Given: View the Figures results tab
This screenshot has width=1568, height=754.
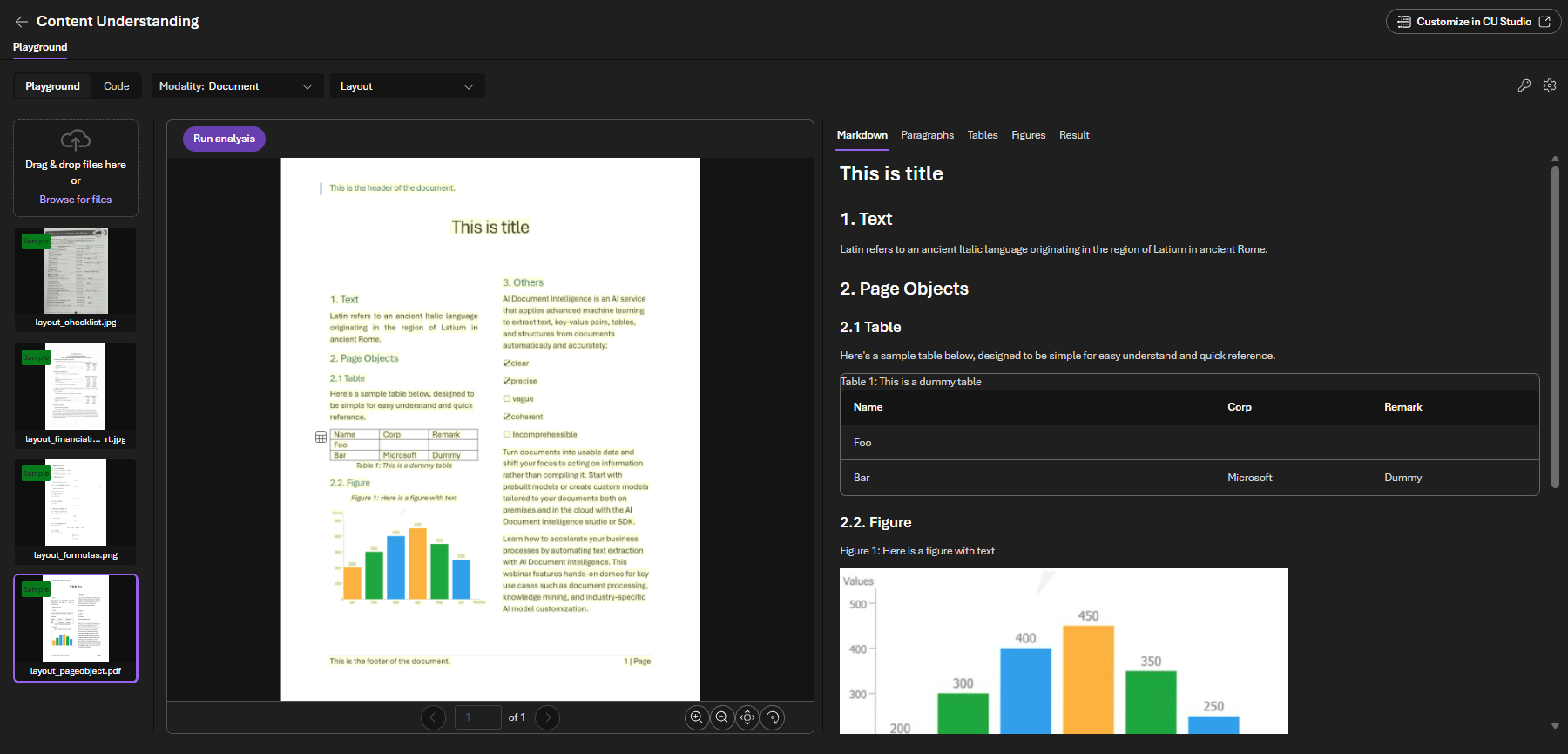Looking at the screenshot, I should [x=1028, y=135].
